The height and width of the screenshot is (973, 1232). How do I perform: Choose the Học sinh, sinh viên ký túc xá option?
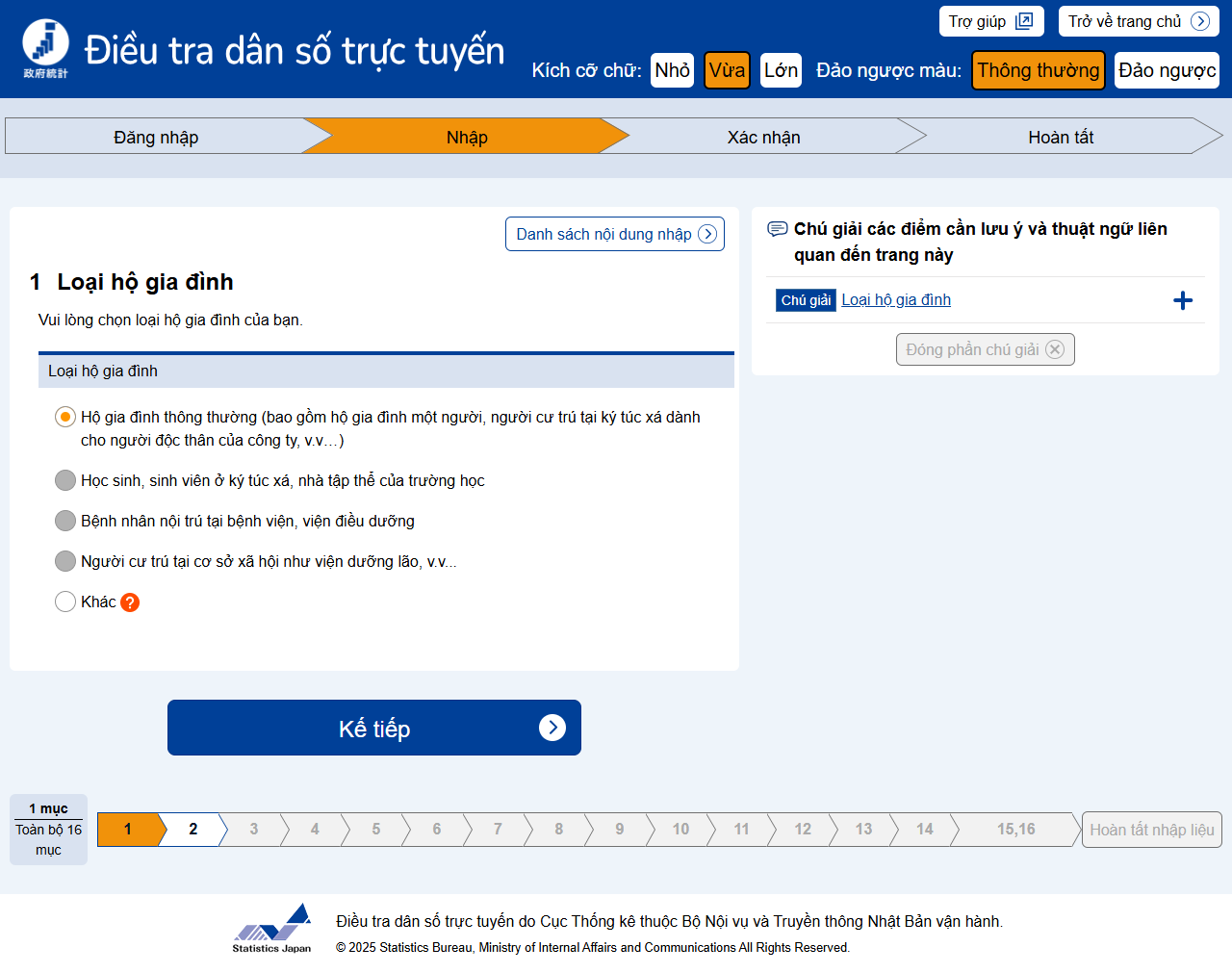point(65,480)
